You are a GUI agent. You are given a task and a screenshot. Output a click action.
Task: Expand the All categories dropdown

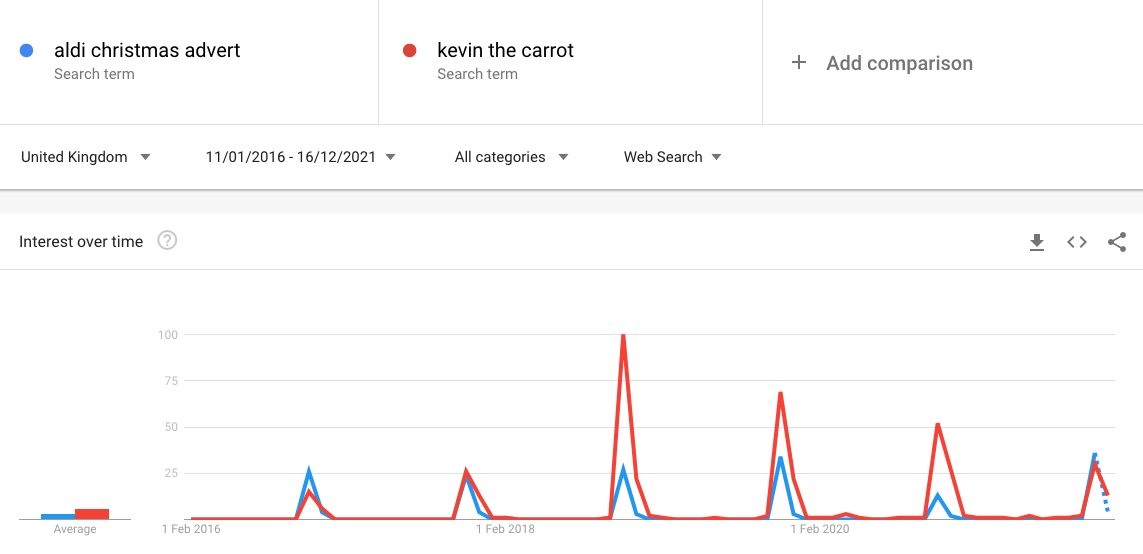tap(511, 157)
